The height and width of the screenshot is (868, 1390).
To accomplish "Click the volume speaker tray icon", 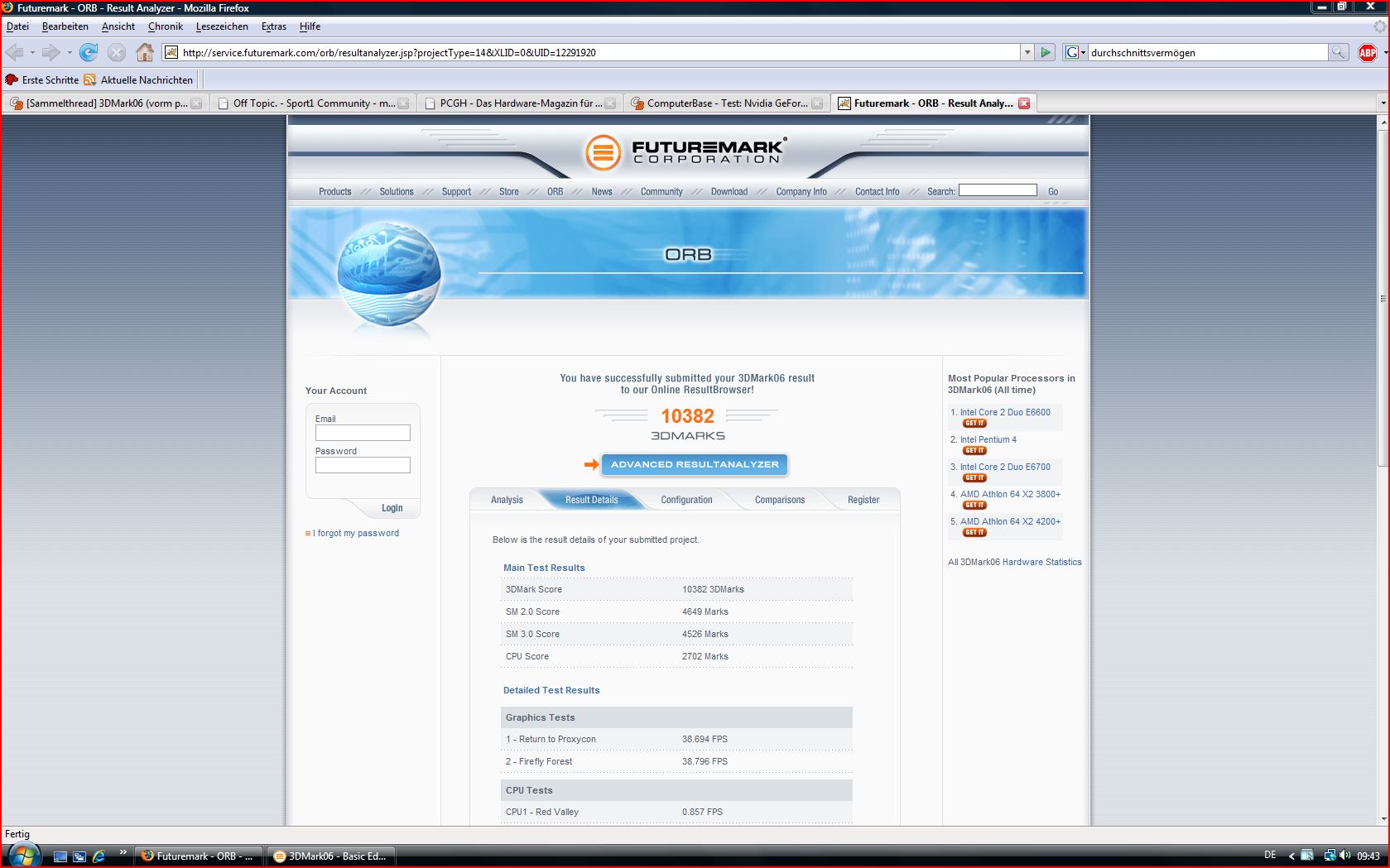I will [x=1344, y=856].
